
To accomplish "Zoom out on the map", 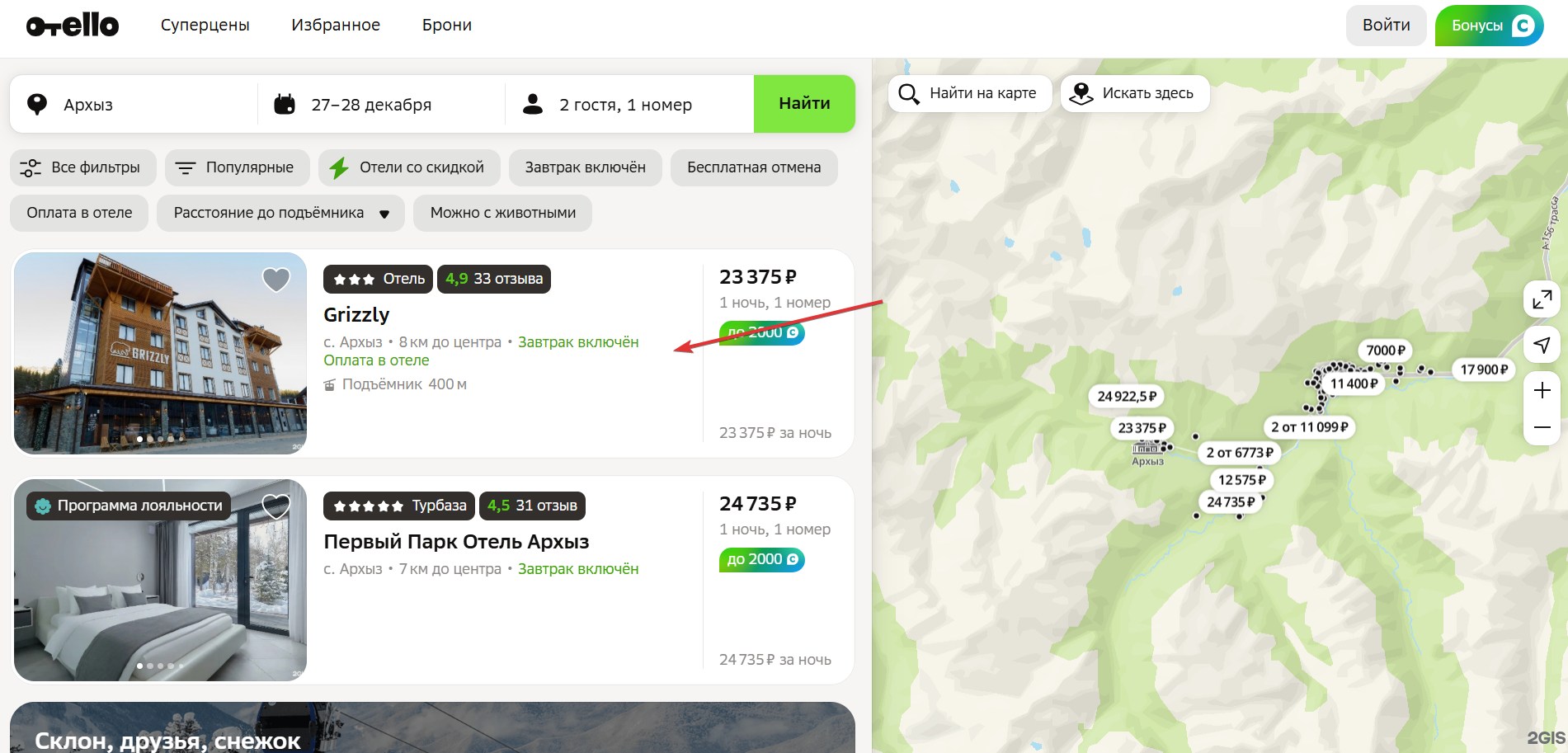I will click(x=1542, y=427).
